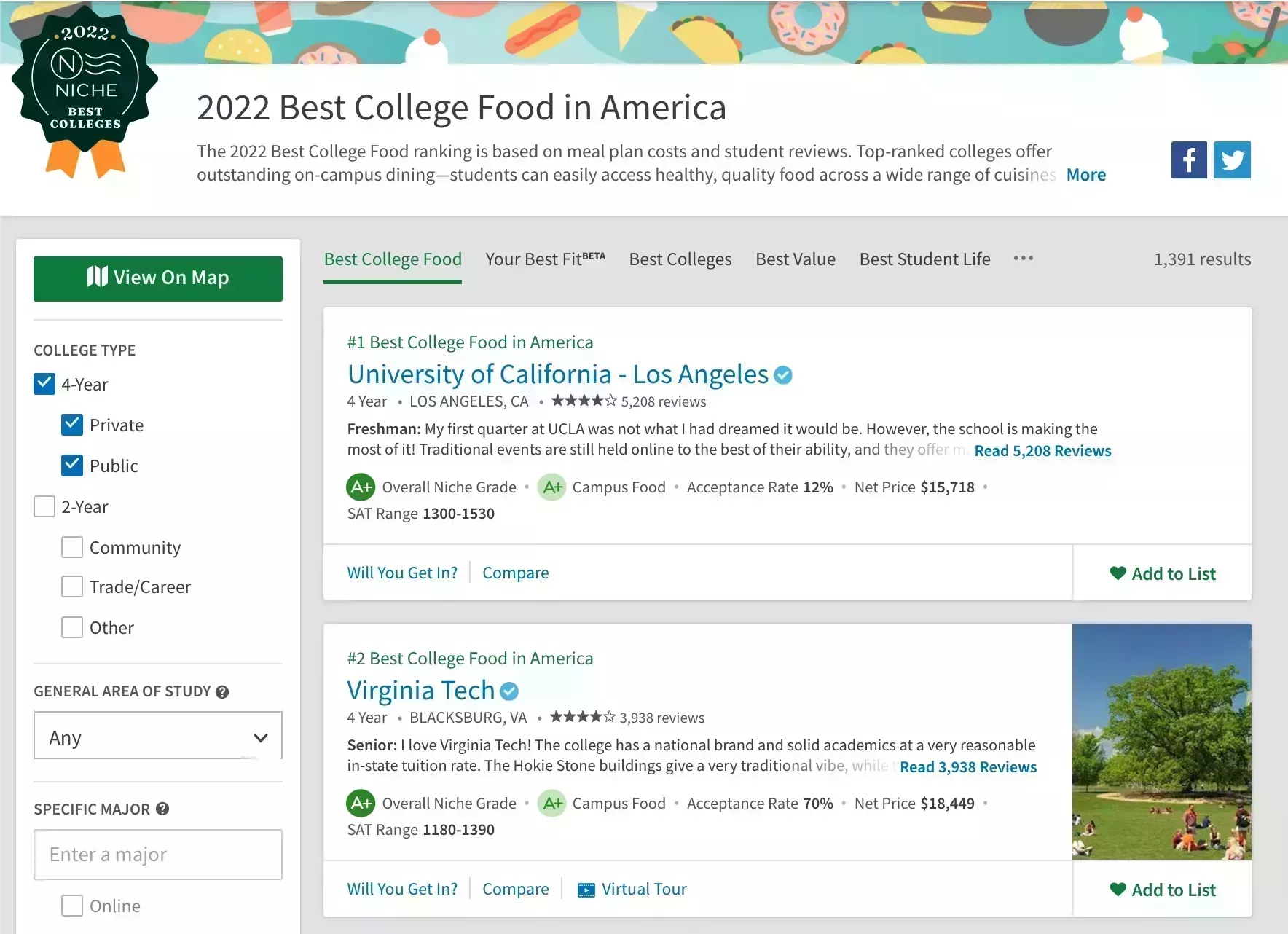Click UCLA star rating
This screenshot has width=1288, height=934.
pyautogui.click(x=584, y=401)
